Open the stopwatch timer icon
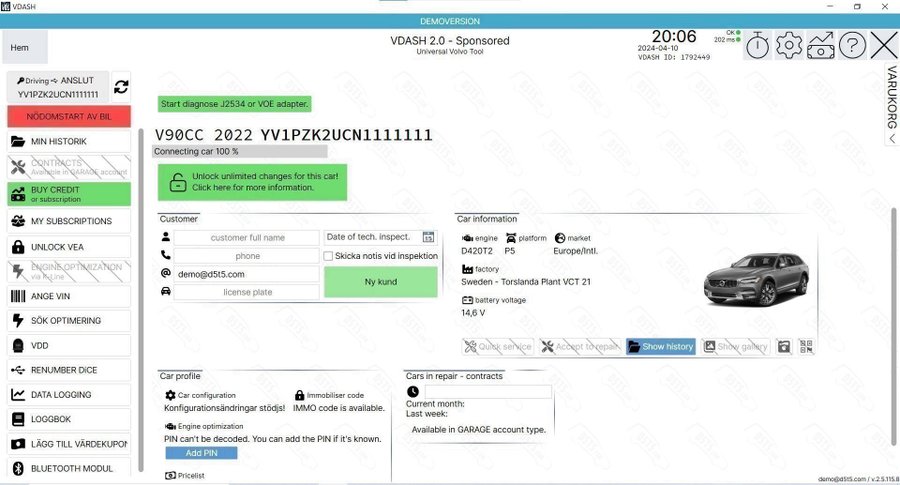The height and width of the screenshot is (485, 900). [x=757, y=45]
